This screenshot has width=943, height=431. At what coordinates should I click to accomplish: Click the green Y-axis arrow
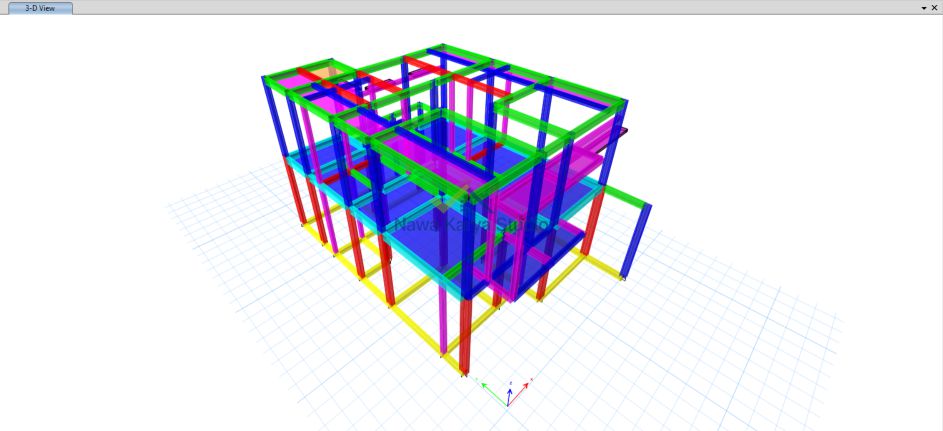click(488, 385)
